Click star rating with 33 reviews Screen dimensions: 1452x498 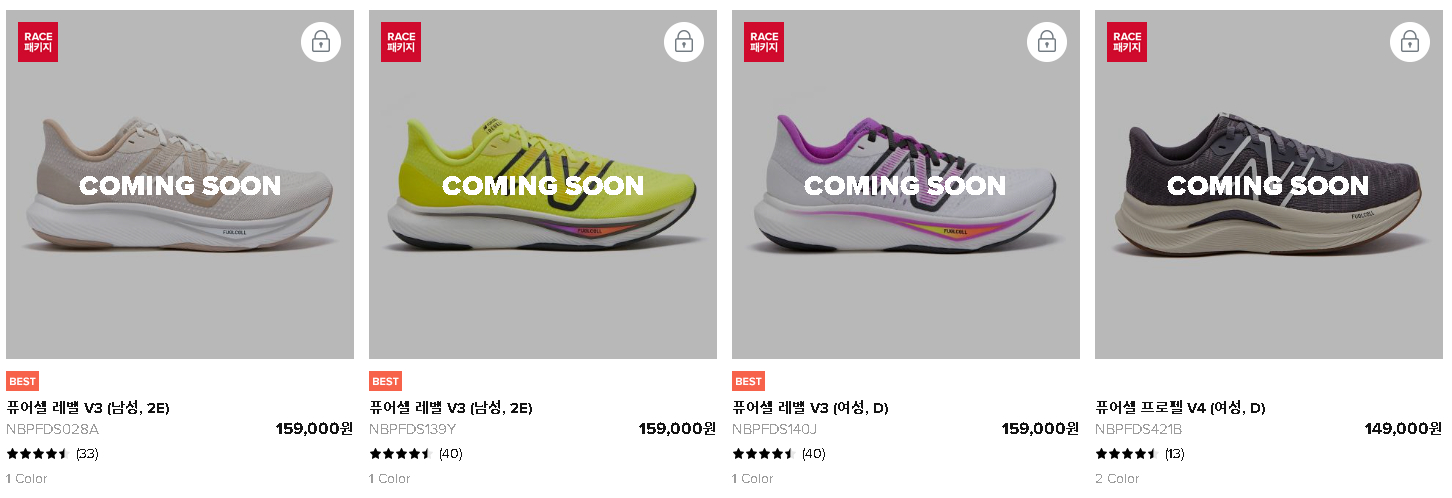(37, 454)
